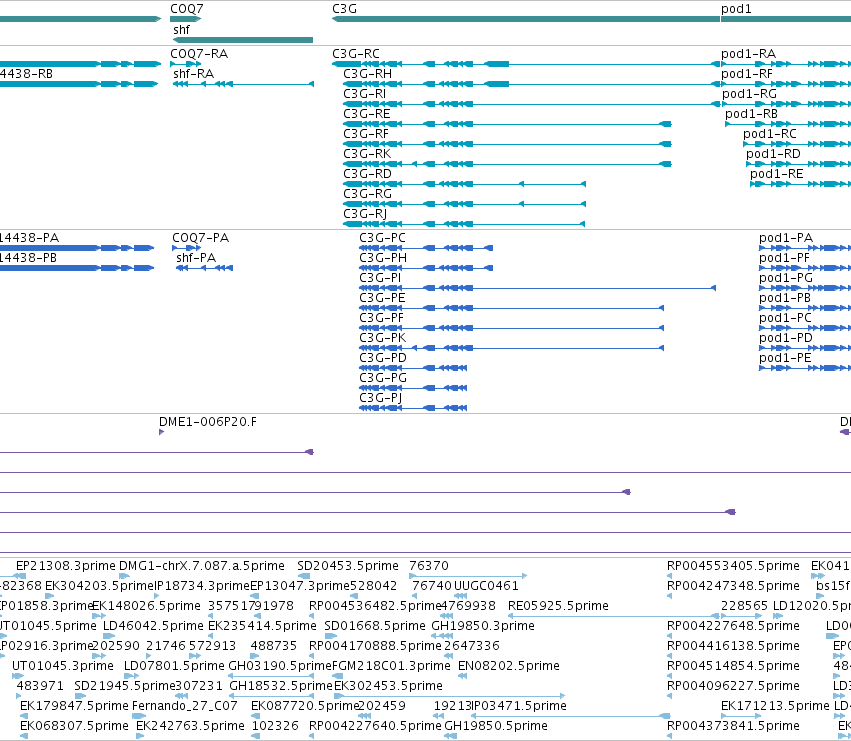The width and height of the screenshot is (851, 741).
Task: Select the pod1-RB transcript
Action: (752, 114)
